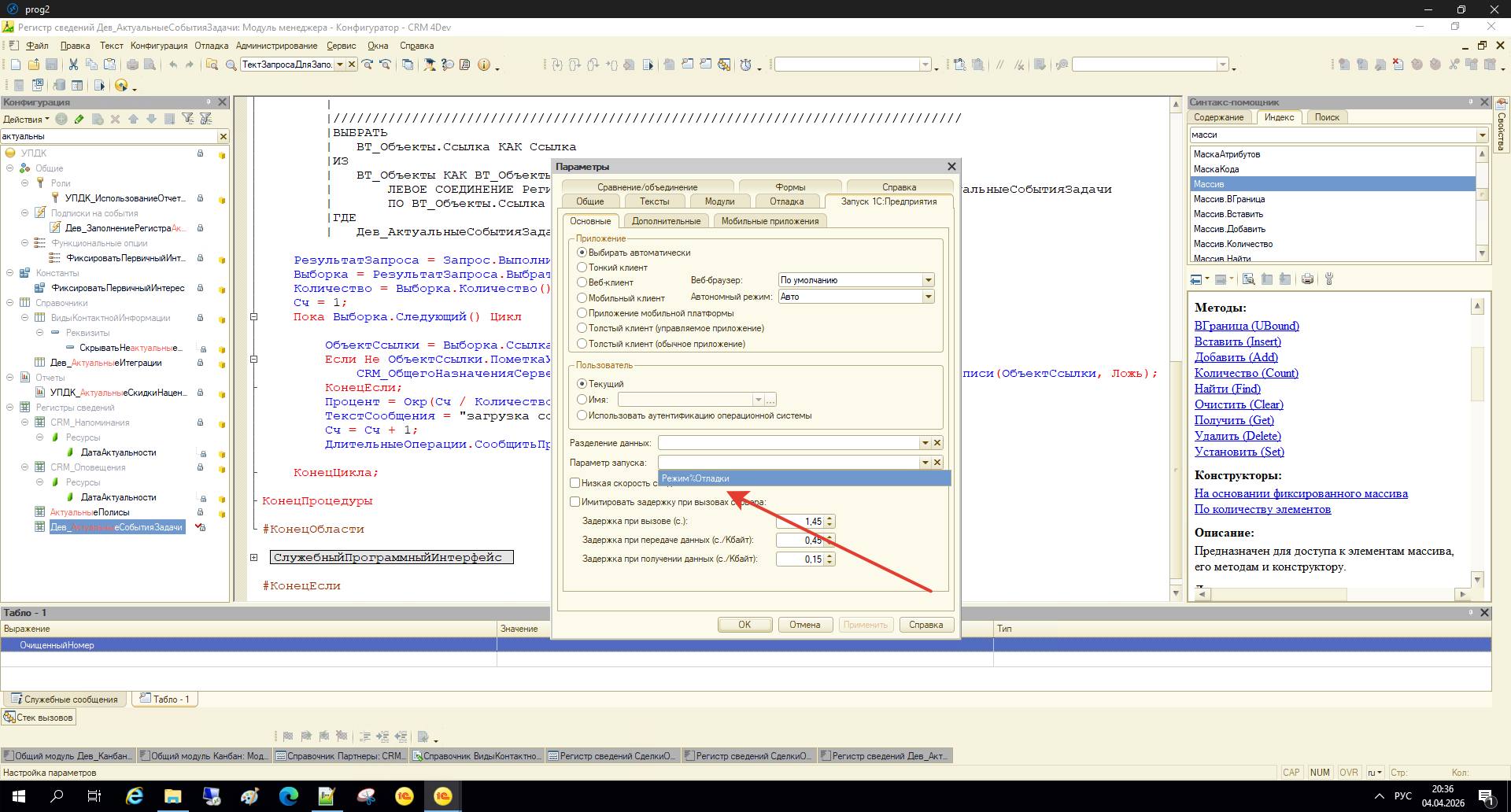Select 'Веб-клиент' application option
Image resolution: width=1511 pixels, height=812 pixels.
pos(582,282)
